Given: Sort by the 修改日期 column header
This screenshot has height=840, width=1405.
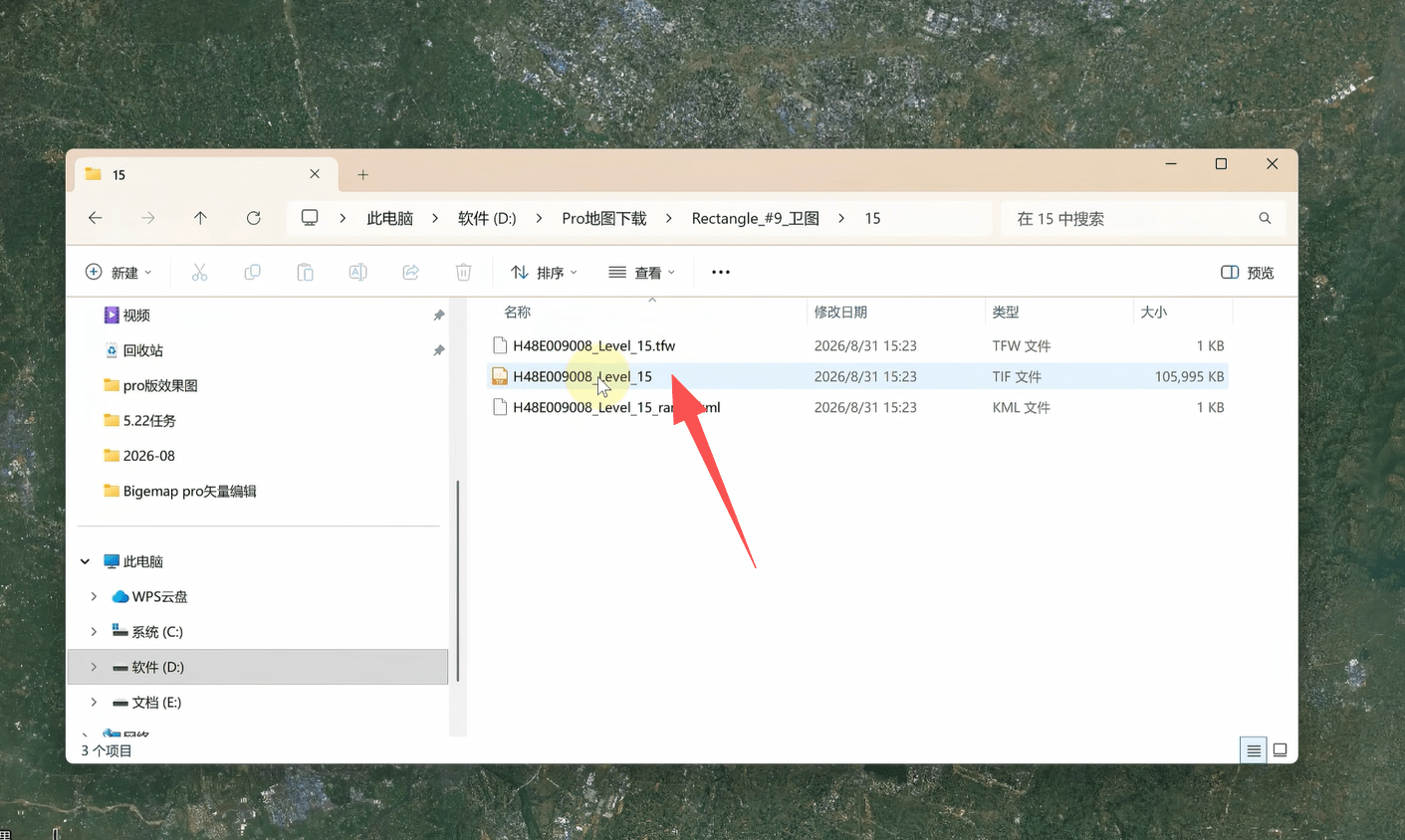Looking at the screenshot, I should (x=840, y=312).
